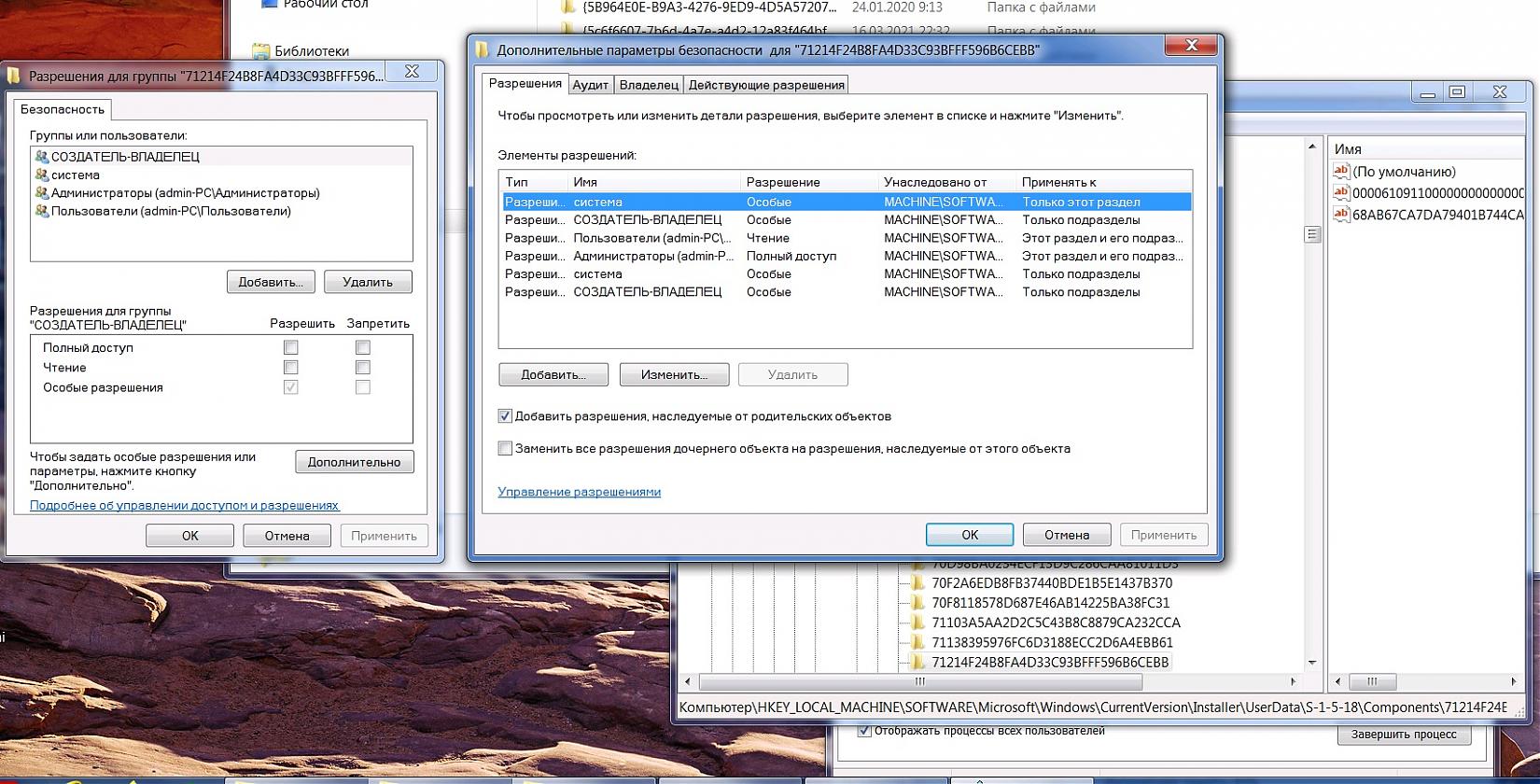Image resolution: width=1540 pixels, height=784 pixels.
Task: Click the 68AB67CA7DA79401B744CA value icon
Action: point(1341,215)
